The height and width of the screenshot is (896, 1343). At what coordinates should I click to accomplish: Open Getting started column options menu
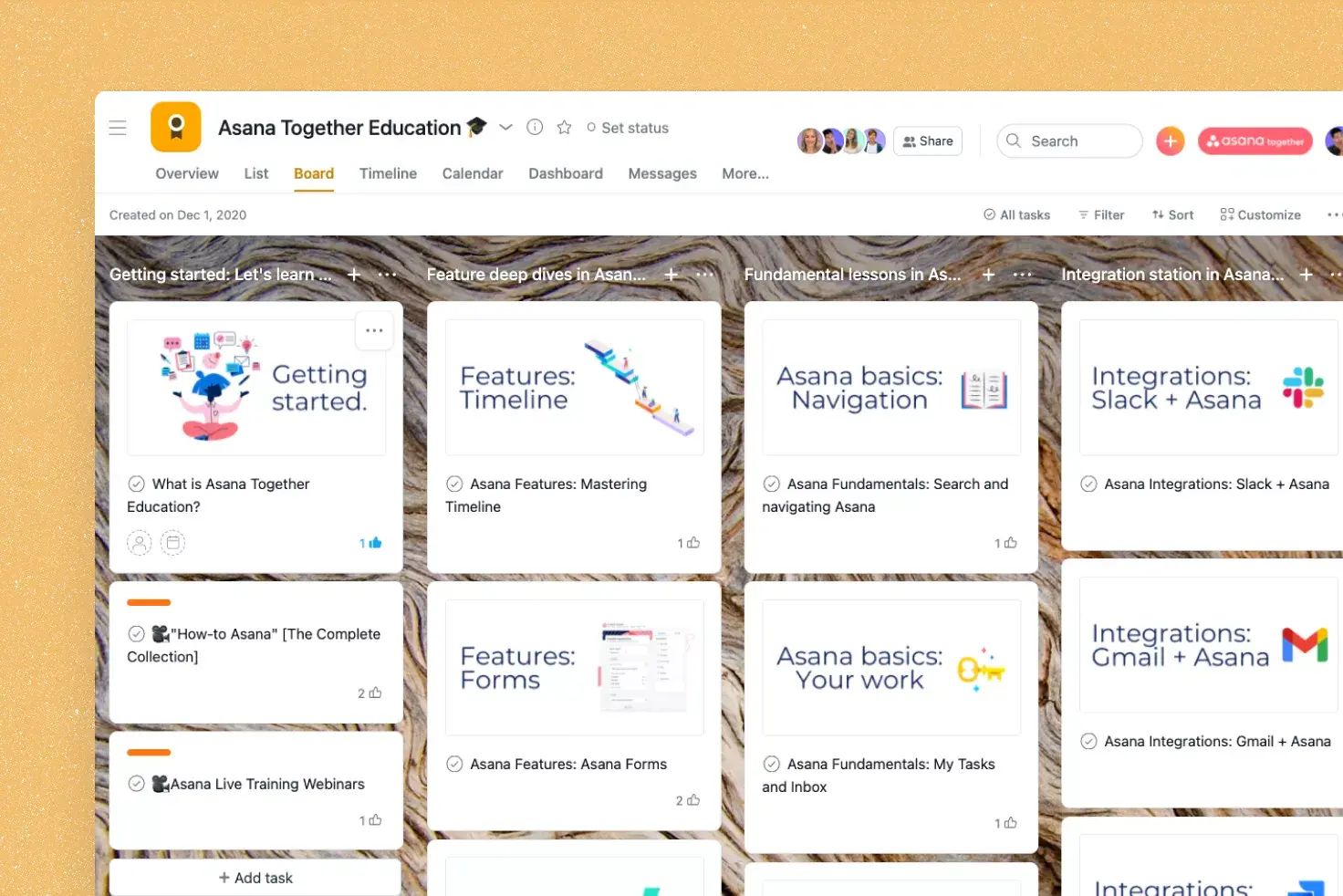pos(387,274)
